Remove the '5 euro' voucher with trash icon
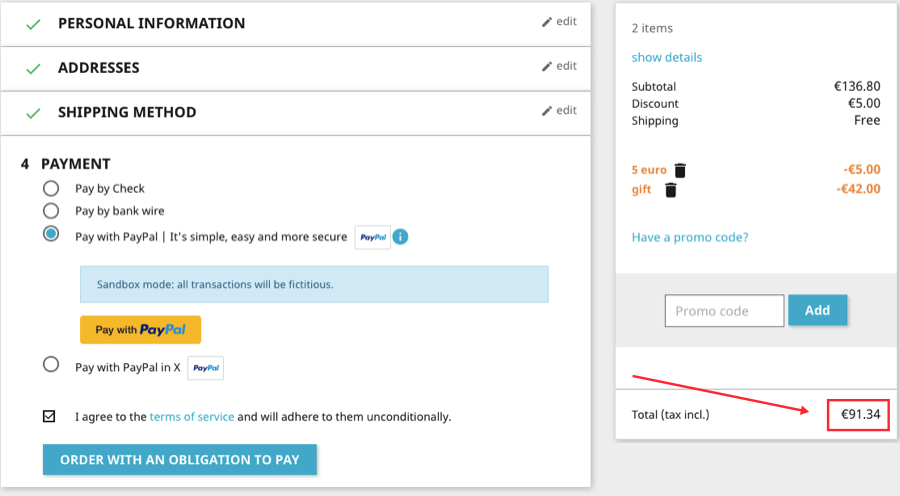Image resolution: width=900 pixels, height=496 pixels. click(x=680, y=170)
